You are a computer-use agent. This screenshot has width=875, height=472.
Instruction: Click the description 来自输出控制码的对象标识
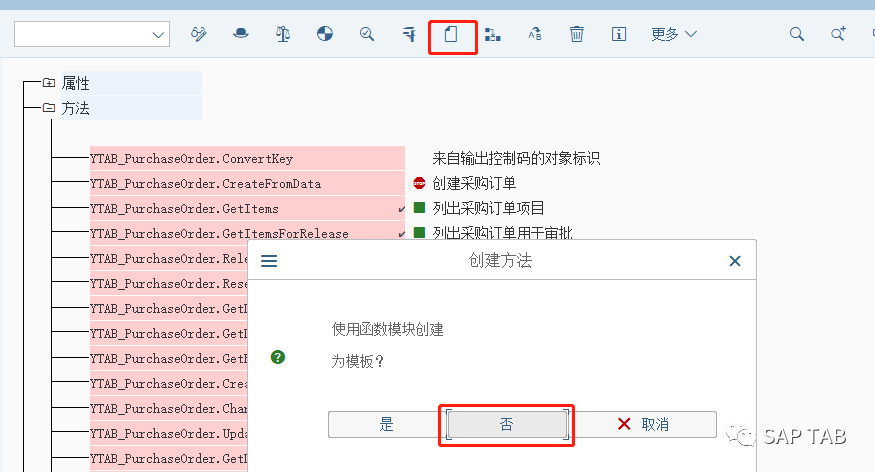click(x=516, y=158)
